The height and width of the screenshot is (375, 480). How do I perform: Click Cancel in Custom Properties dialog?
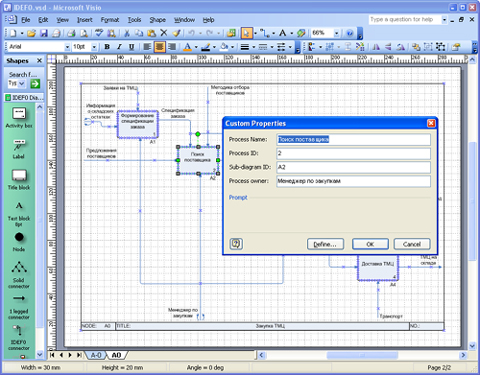pos(412,244)
